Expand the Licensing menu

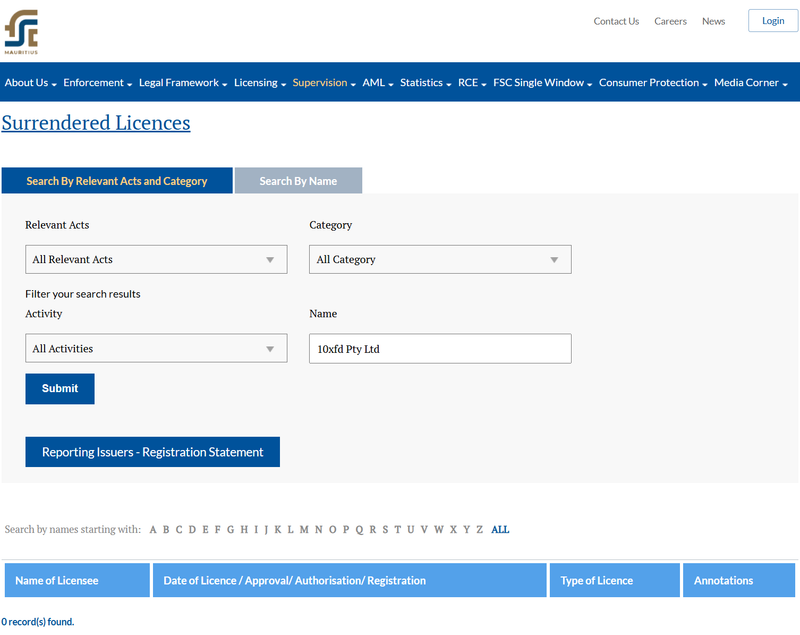coord(260,83)
